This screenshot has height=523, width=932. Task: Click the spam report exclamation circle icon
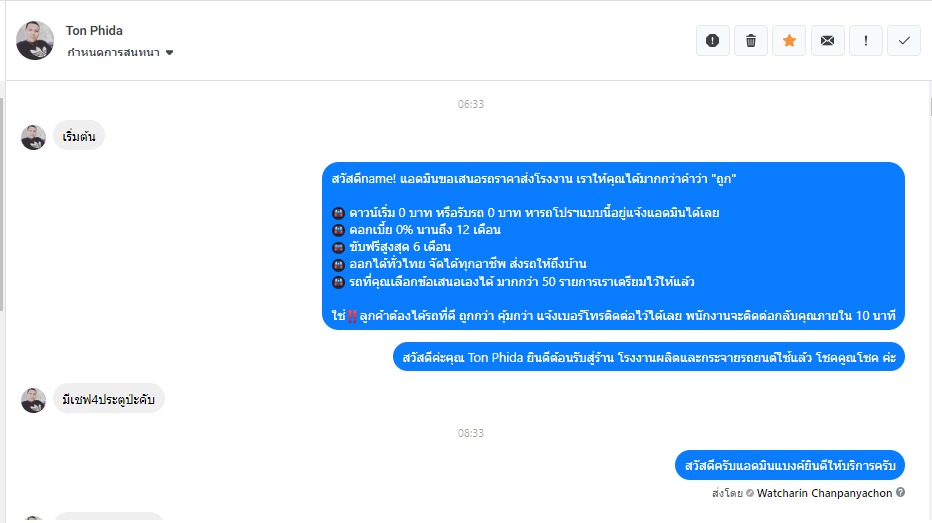(x=713, y=40)
